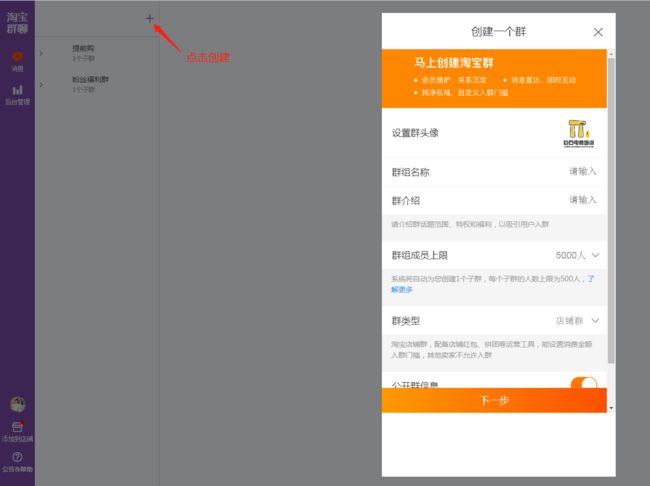Screen dimensions: 650x486
Task: Close the 创建一个群 dialog with the X
Action: coord(598,32)
